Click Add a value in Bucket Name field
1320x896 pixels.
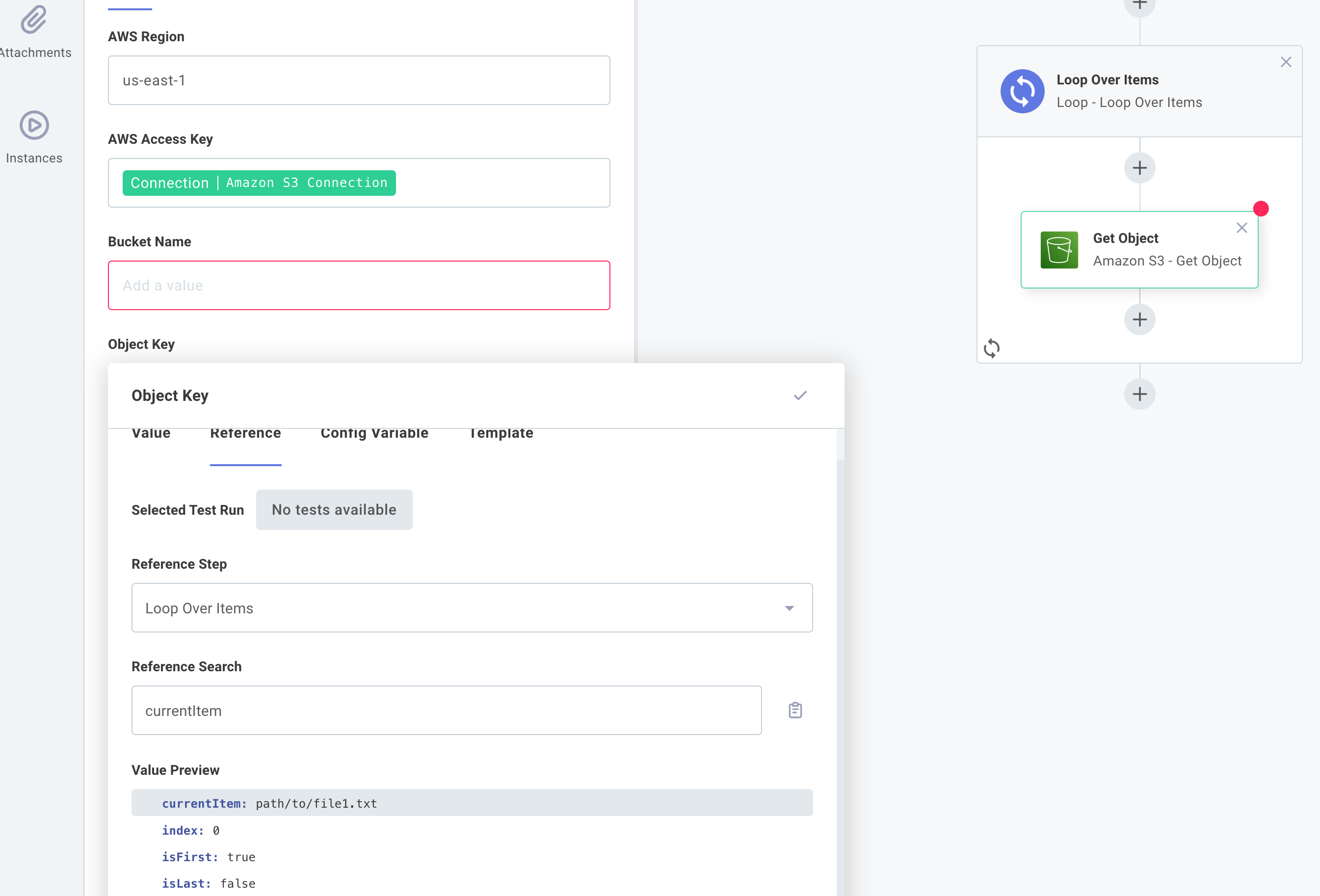point(360,285)
